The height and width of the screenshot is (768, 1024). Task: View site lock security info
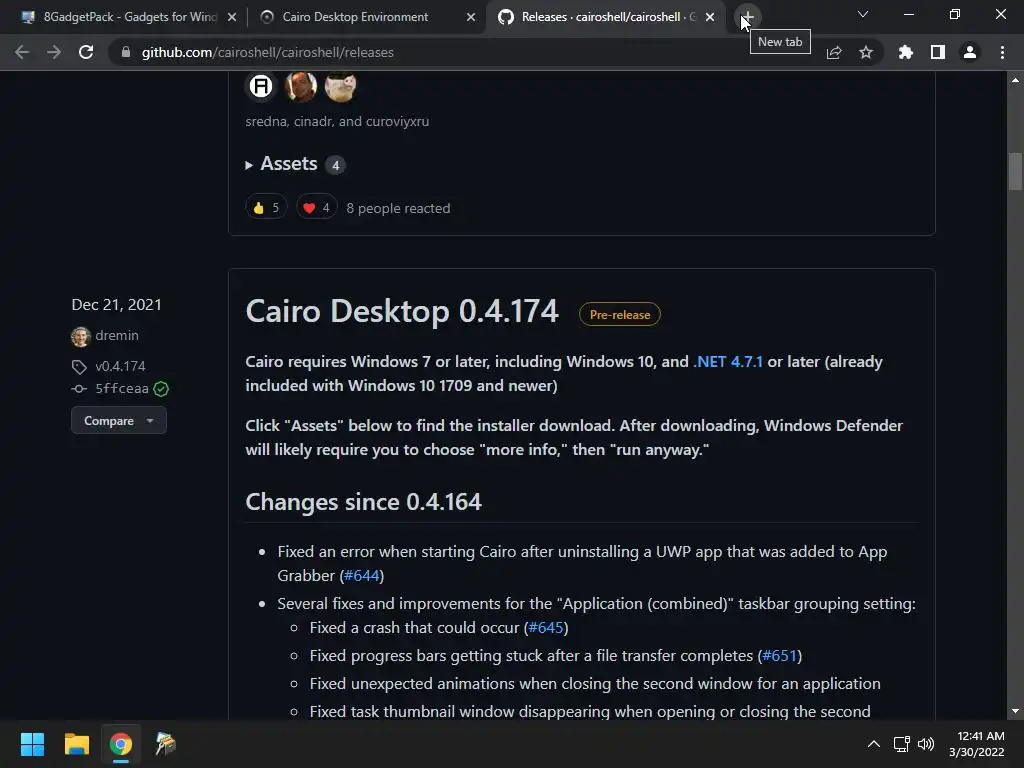(126, 52)
